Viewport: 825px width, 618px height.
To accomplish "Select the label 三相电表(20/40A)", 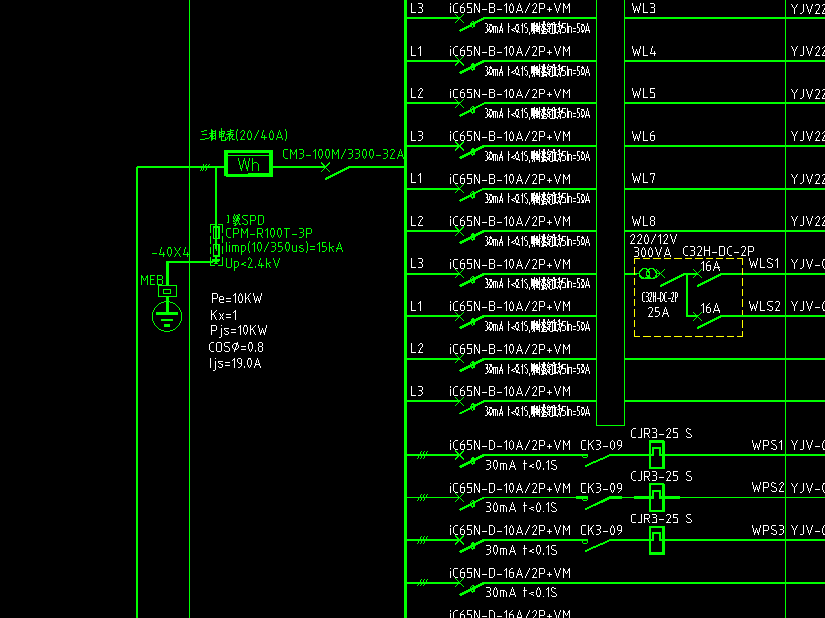I will pos(244,135).
